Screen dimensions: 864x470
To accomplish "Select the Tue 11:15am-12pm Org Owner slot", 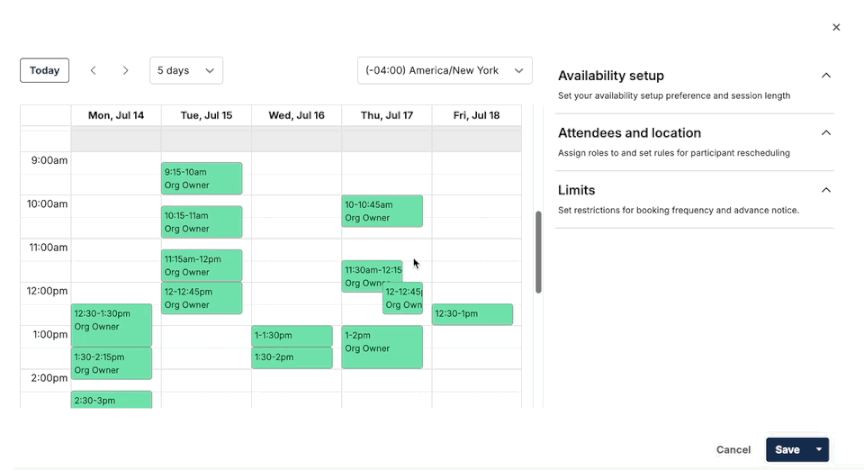I will (202, 266).
